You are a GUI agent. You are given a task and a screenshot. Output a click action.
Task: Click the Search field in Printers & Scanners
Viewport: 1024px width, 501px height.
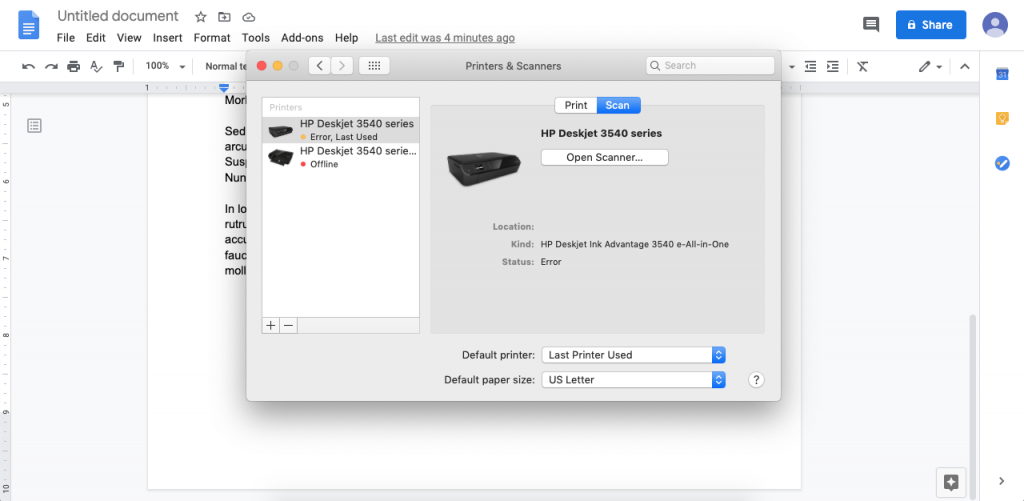pyautogui.click(x=710, y=65)
